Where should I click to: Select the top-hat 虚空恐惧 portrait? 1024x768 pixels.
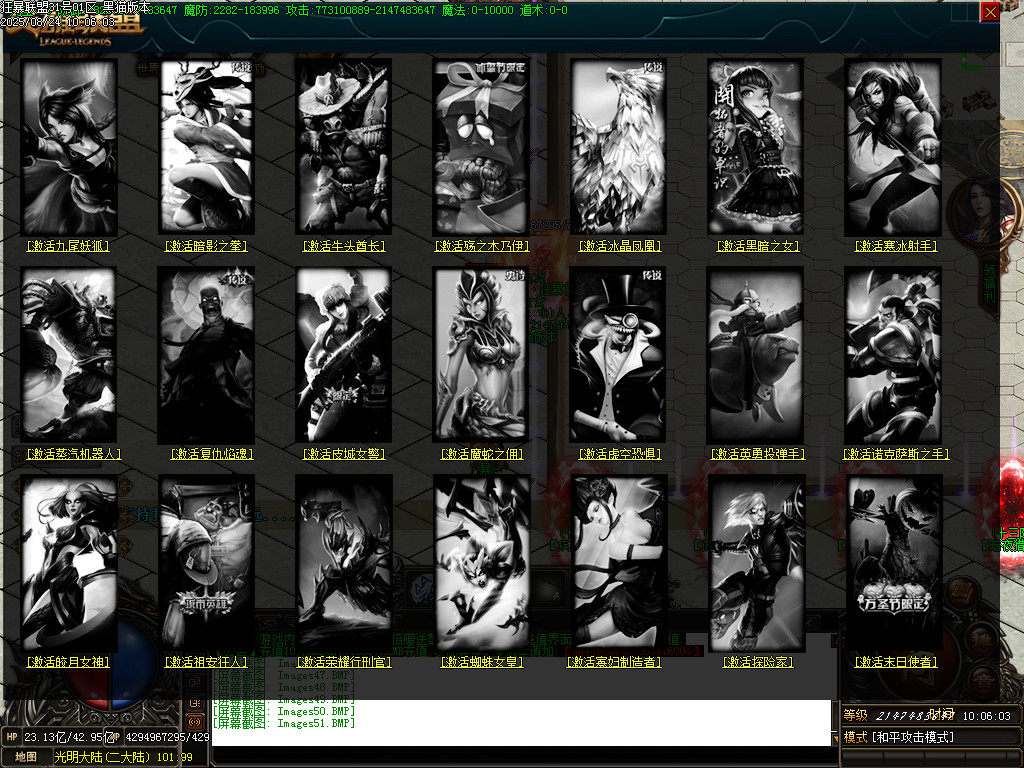coord(618,355)
